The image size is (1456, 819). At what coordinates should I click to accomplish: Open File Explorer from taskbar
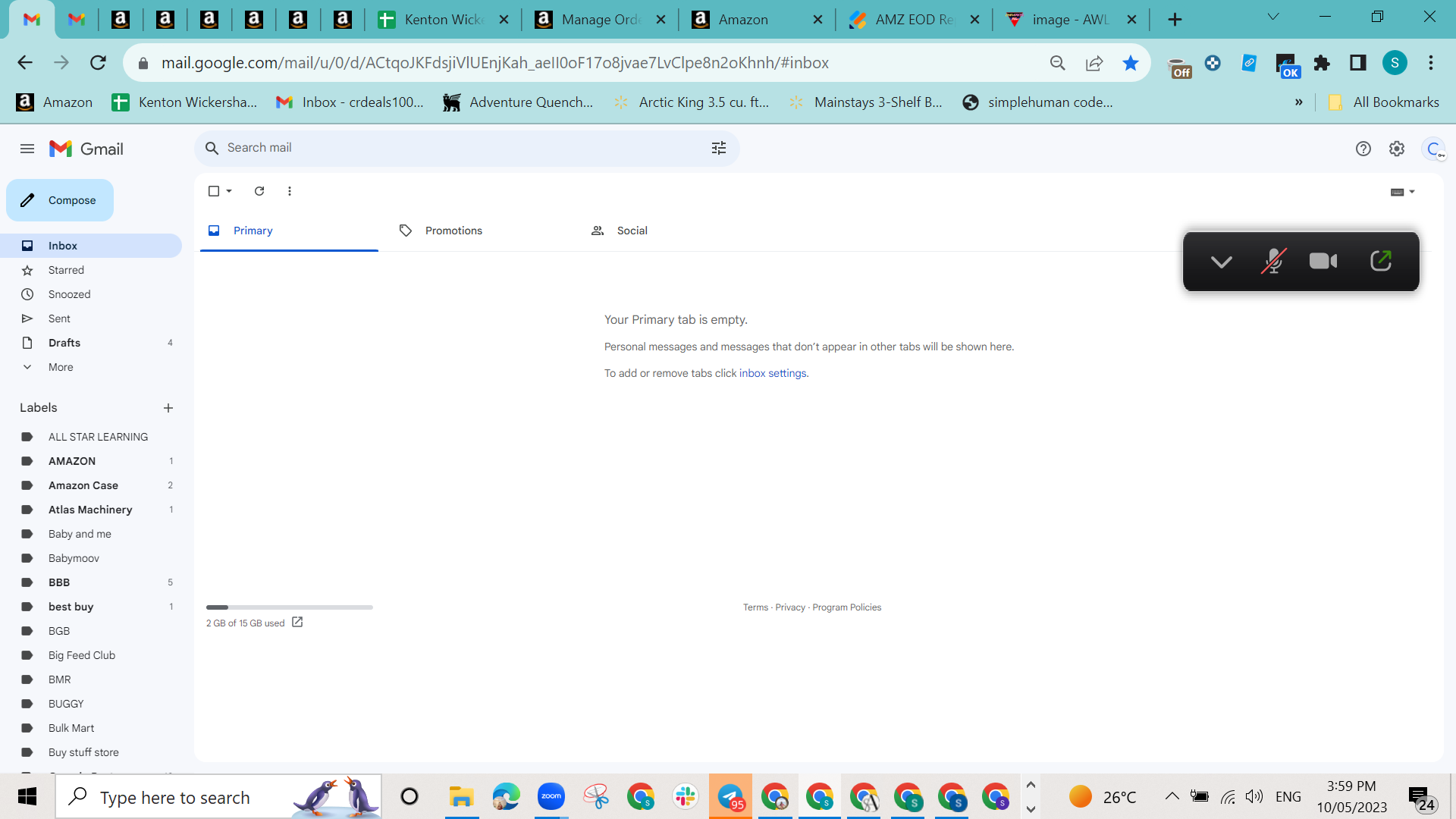(x=461, y=796)
